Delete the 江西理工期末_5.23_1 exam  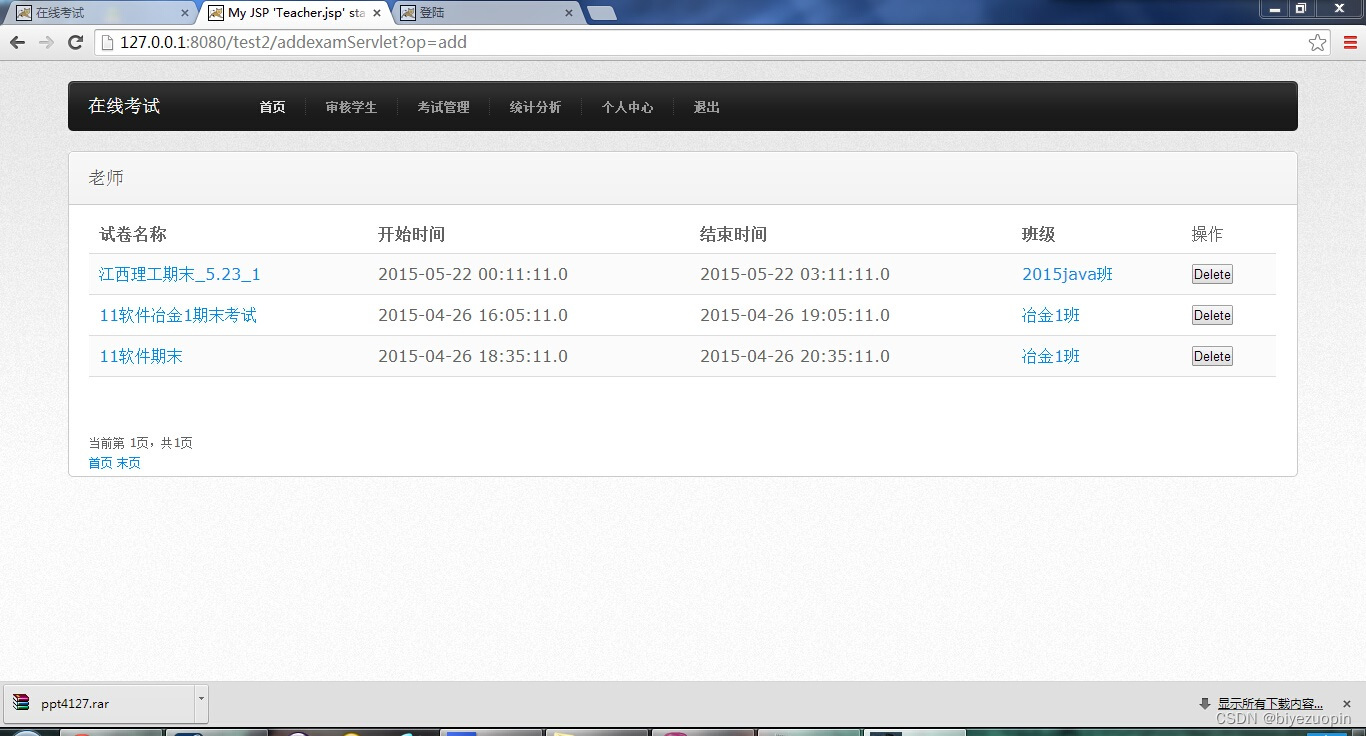[x=1212, y=274]
